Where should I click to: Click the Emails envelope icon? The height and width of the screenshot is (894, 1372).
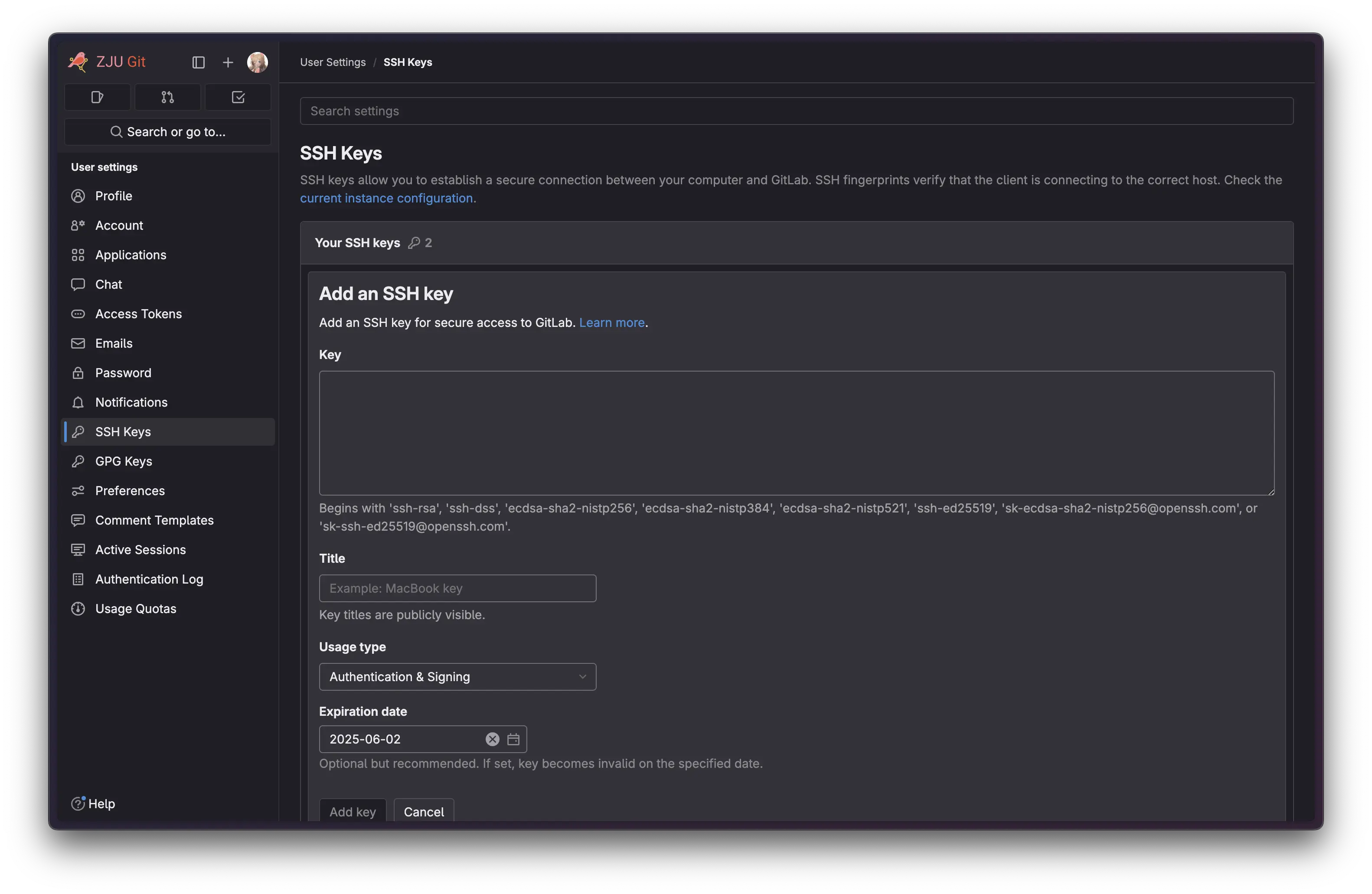click(x=78, y=343)
